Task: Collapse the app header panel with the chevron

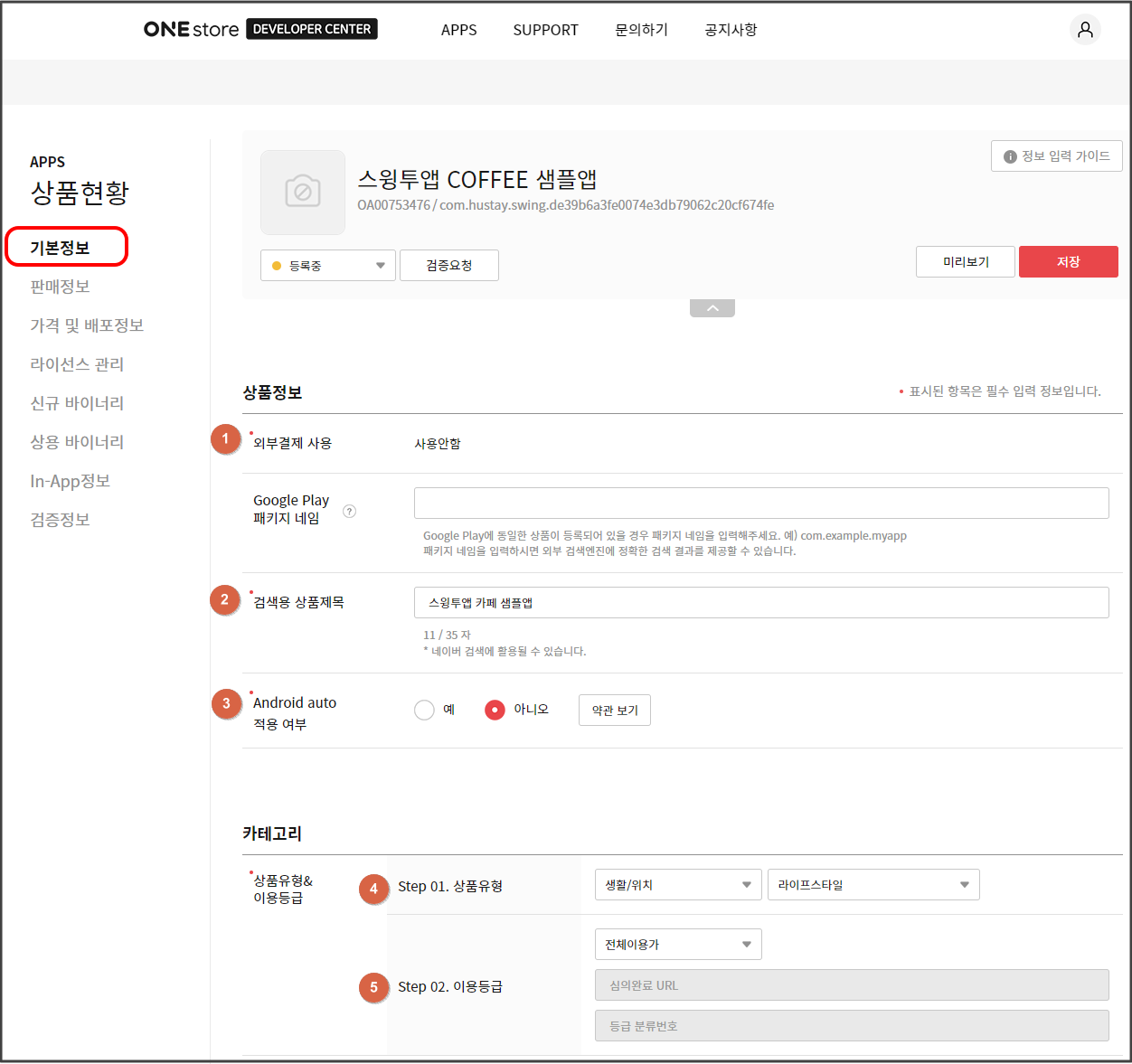Action: pyautogui.click(x=712, y=307)
